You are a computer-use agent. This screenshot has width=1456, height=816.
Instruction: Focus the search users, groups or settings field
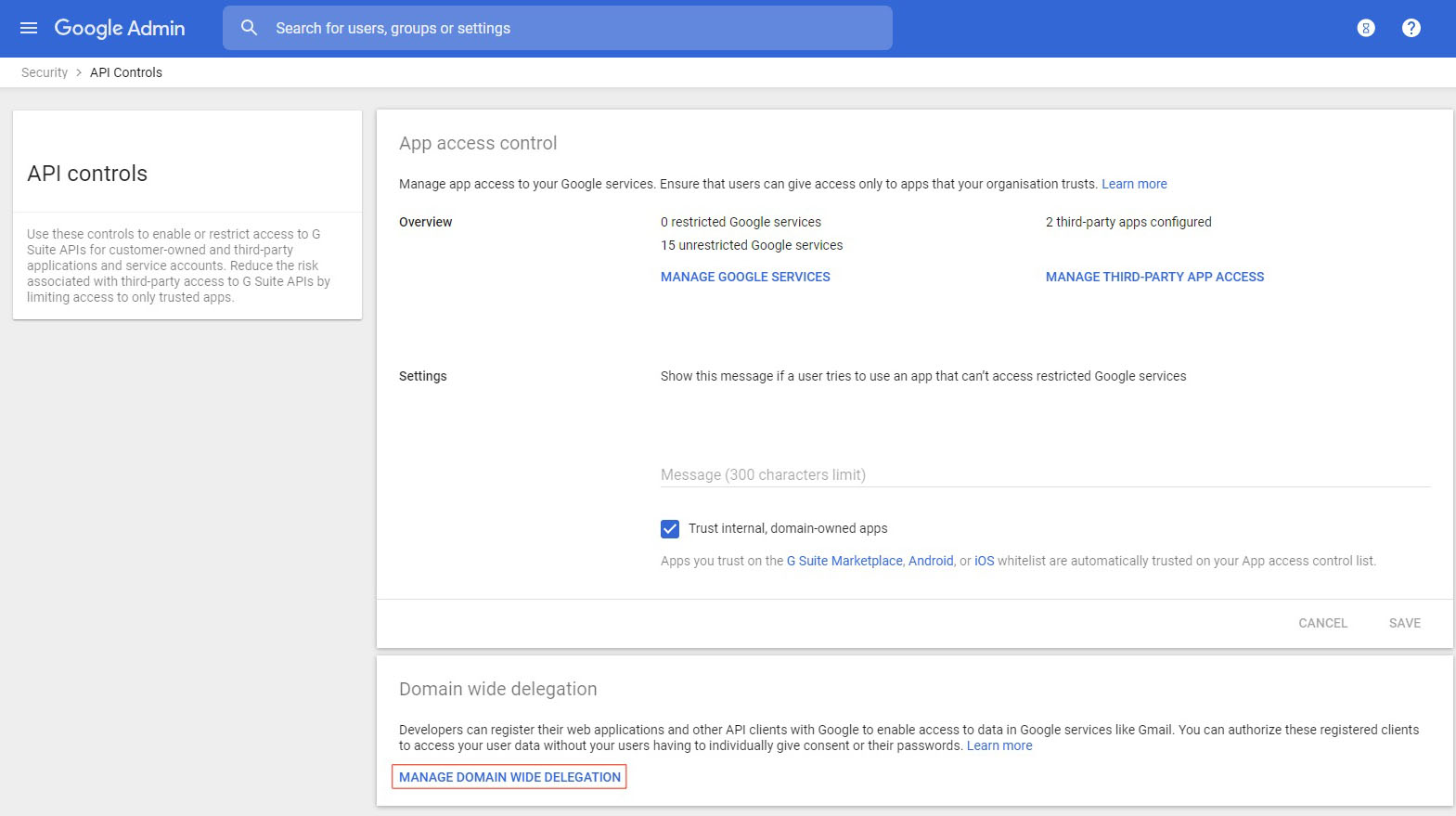point(575,28)
